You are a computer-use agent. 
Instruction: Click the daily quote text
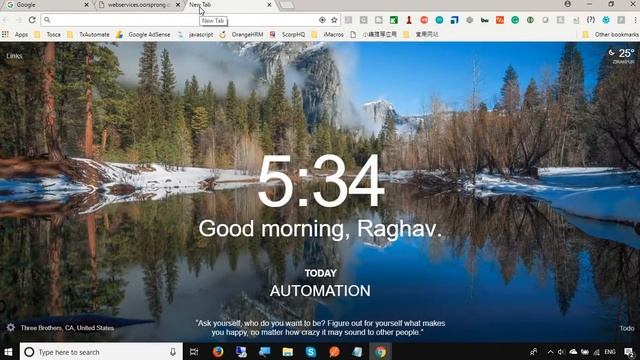(320, 328)
